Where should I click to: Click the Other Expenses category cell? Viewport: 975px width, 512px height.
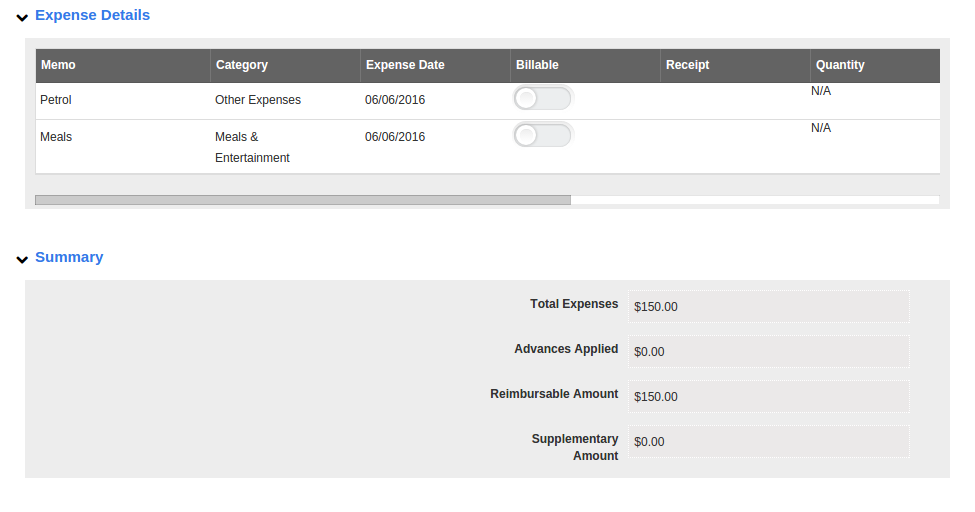click(258, 100)
